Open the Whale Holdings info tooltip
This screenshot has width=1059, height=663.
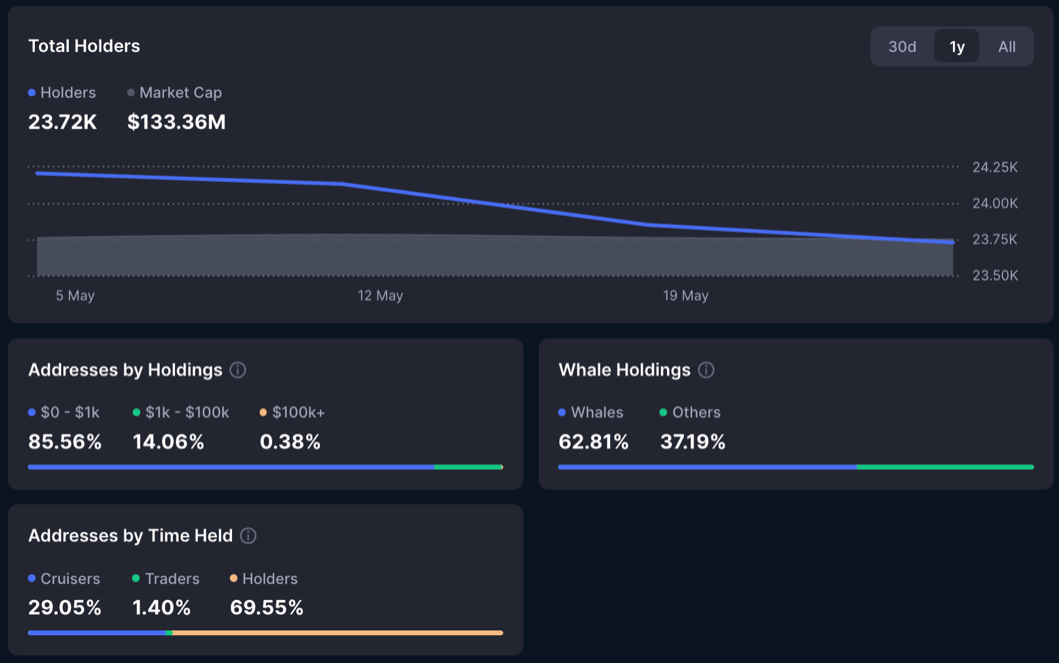click(x=705, y=370)
